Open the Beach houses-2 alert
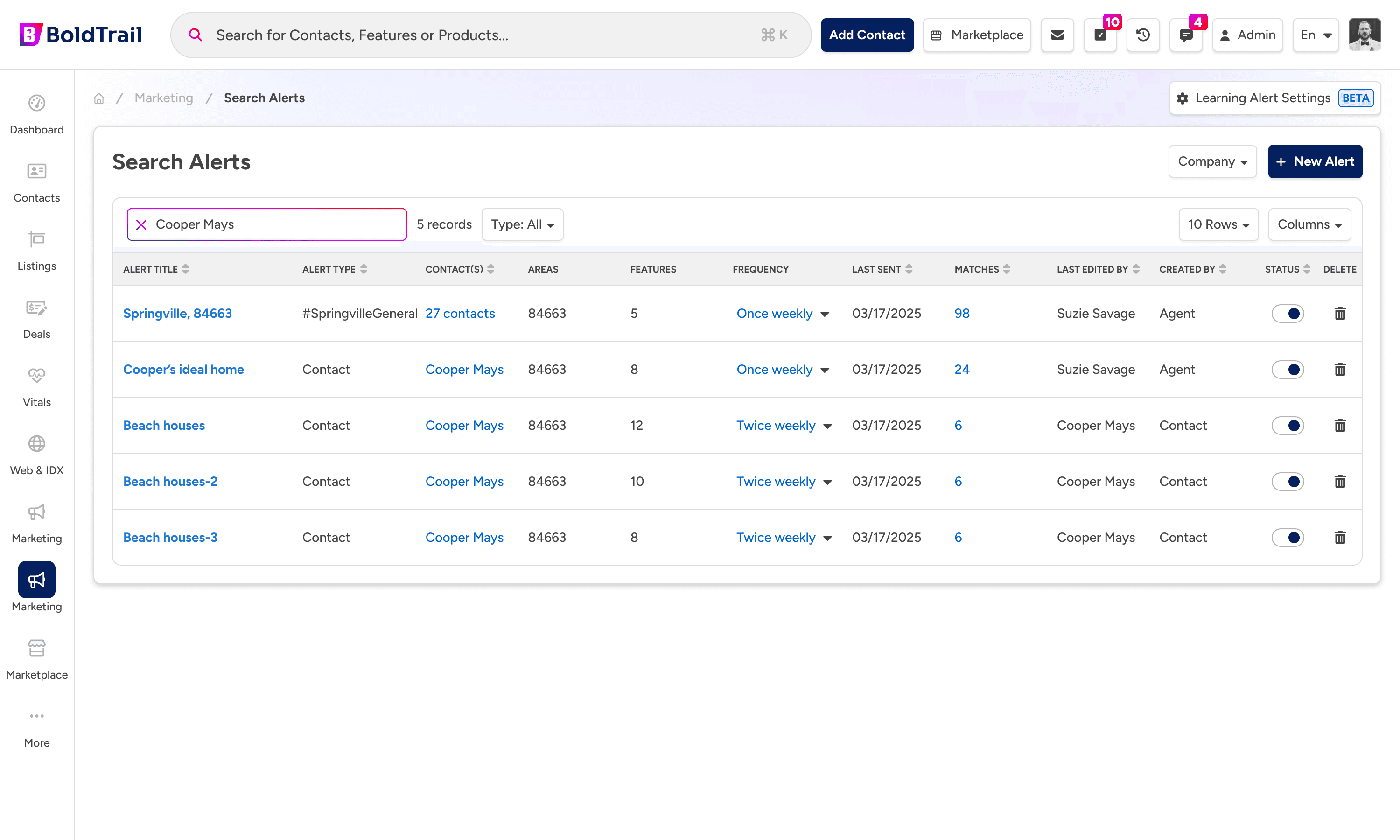The width and height of the screenshot is (1400, 840). (170, 482)
